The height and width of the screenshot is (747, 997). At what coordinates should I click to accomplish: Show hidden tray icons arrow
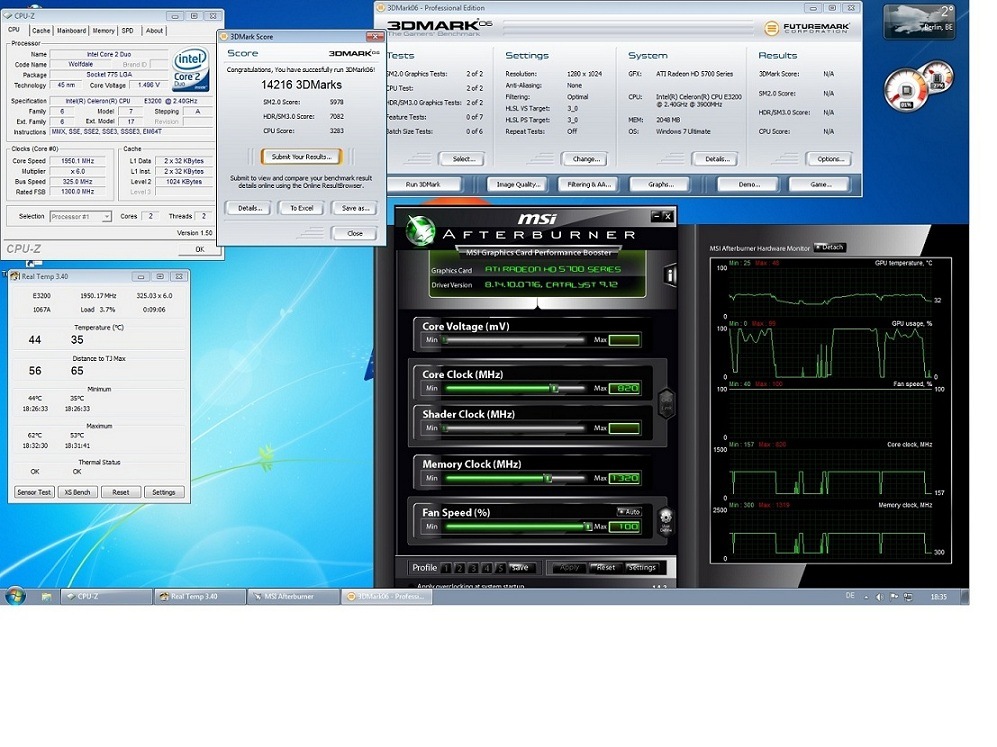865,598
